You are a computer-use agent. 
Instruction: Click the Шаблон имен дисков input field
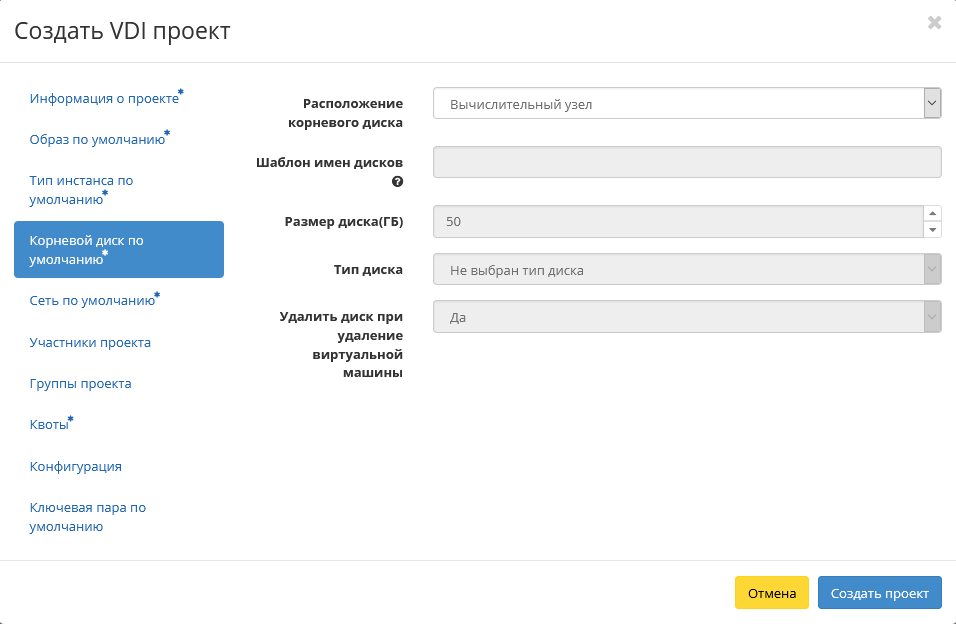(687, 162)
